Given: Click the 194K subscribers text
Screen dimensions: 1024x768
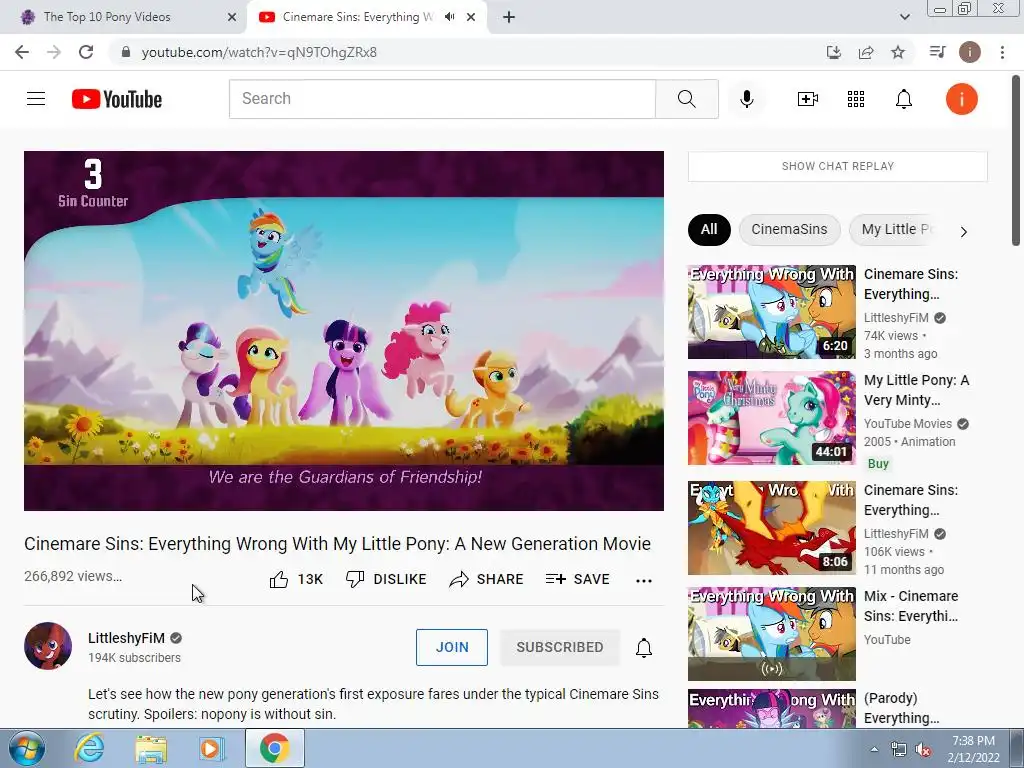Looking at the screenshot, I should pos(135,658).
